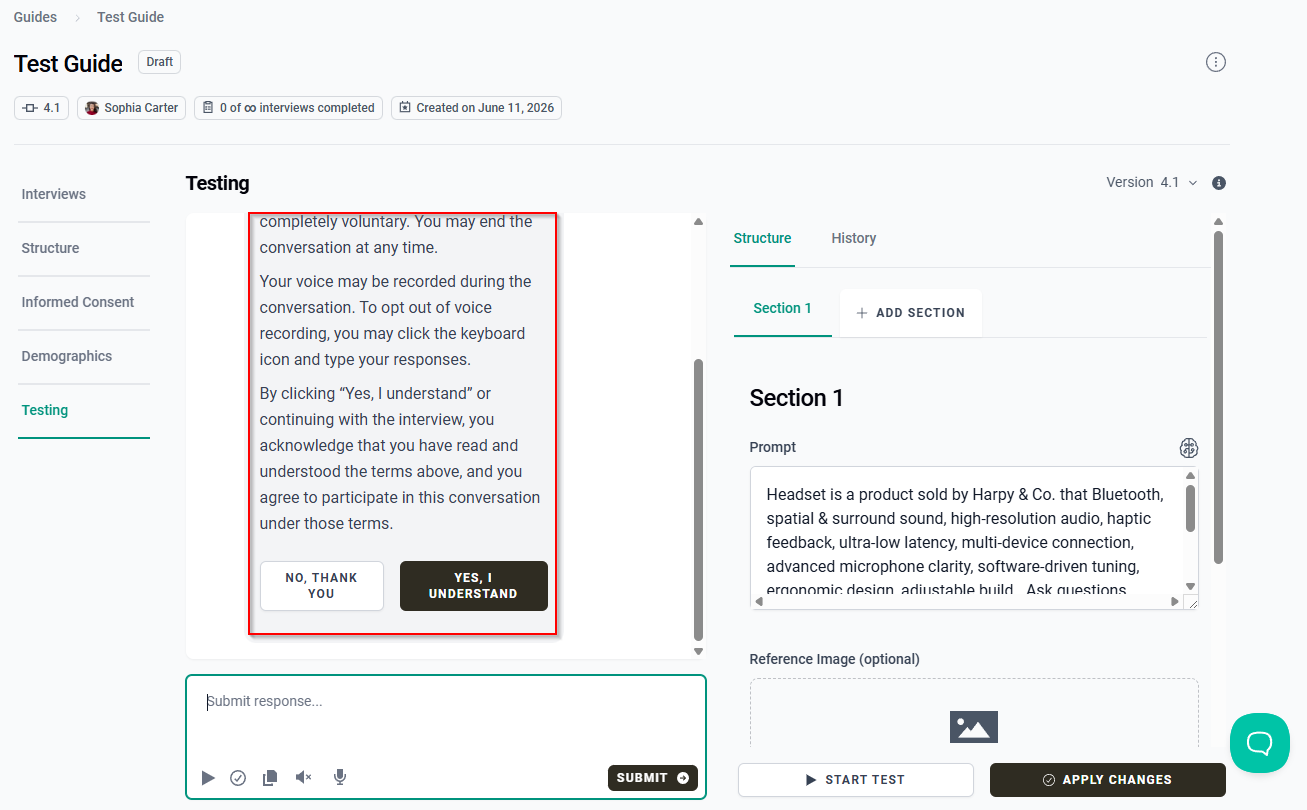The width and height of the screenshot is (1307, 810).
Task: Click the 4.1 version chip
Action: coord(42,108)
